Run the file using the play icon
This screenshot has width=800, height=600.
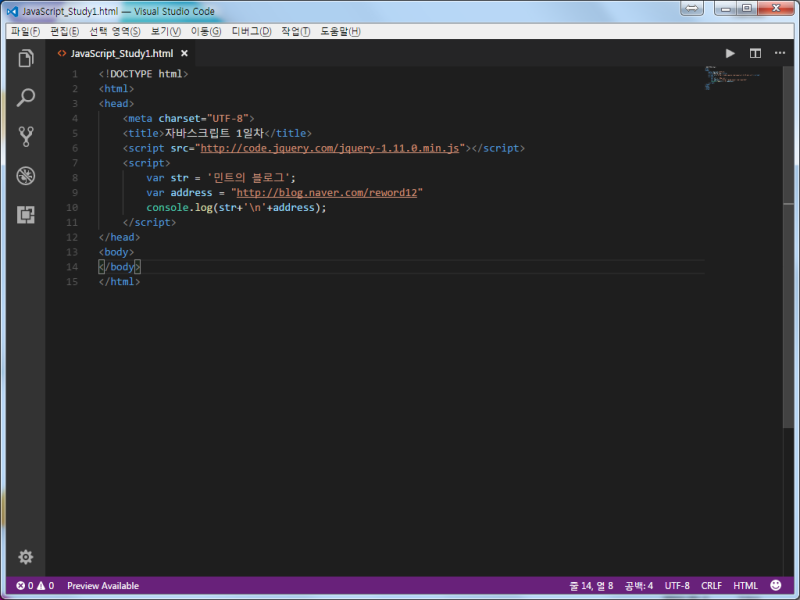[730, 53]
